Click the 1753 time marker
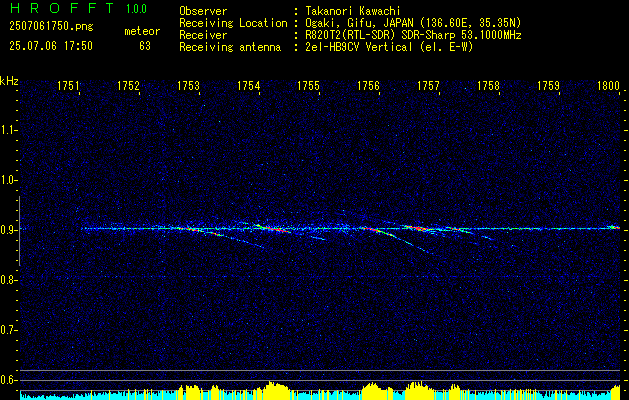The height and width of the screenshot is (400, 629). (x=189, y=86)
